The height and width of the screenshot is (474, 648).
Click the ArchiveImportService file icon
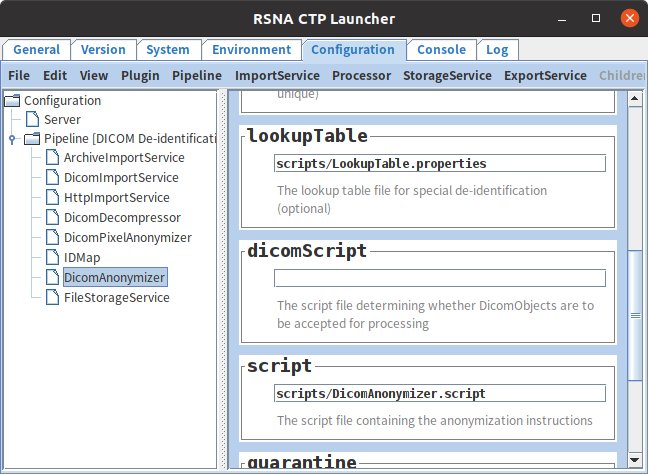tap(52, 157)
